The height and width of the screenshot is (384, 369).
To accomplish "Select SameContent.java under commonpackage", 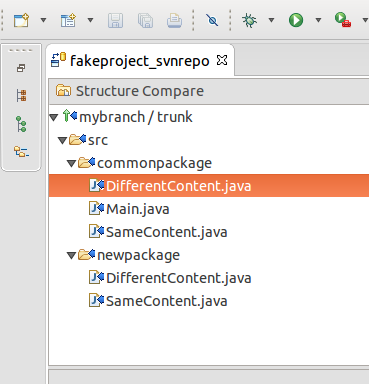I will (x=167, y=232).
